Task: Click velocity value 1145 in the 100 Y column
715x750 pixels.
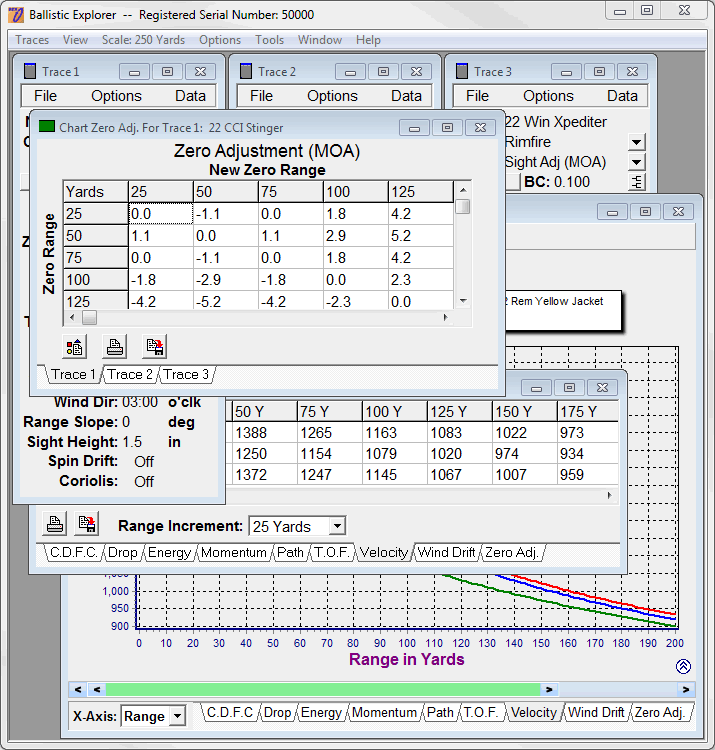Action: tap(395, 474)
